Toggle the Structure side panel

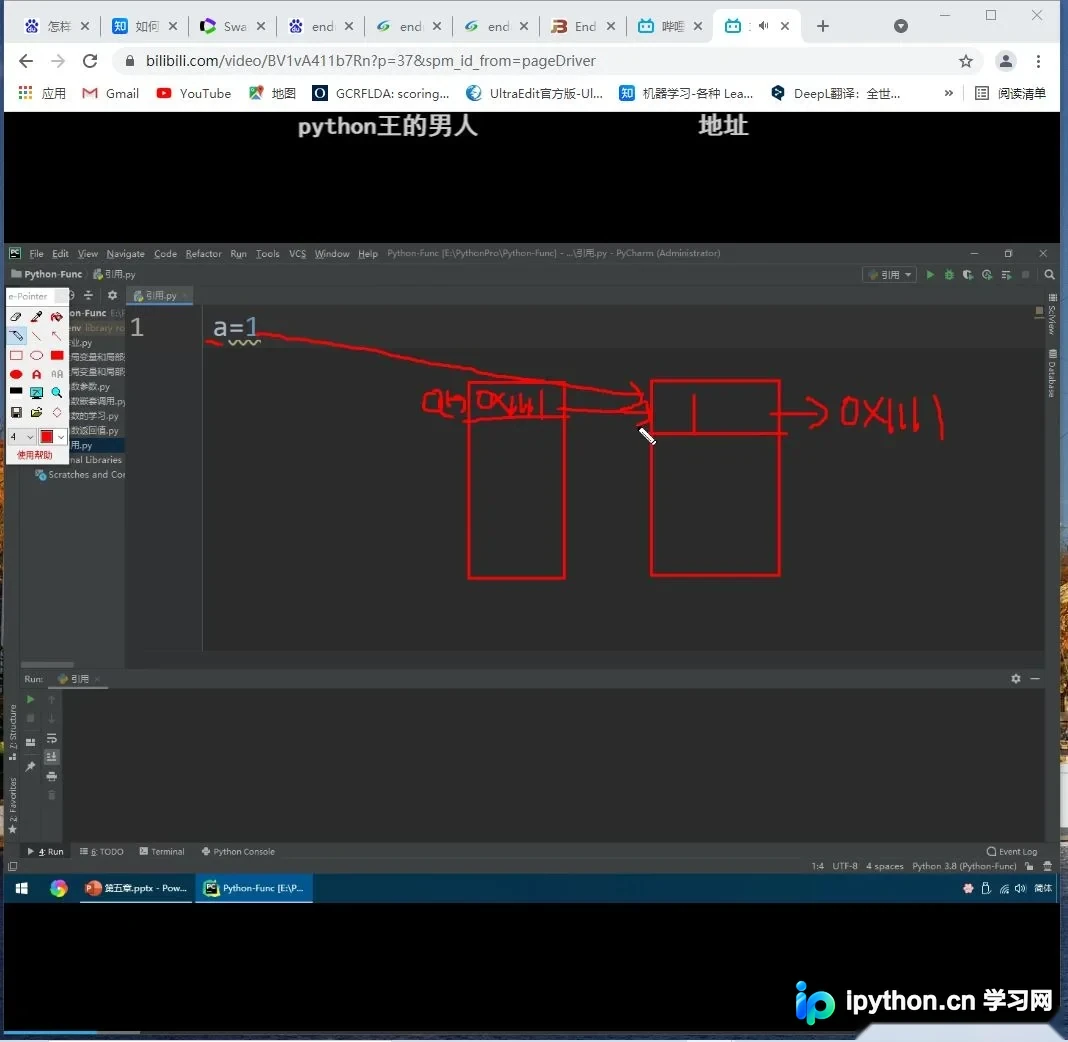point(12,731)
